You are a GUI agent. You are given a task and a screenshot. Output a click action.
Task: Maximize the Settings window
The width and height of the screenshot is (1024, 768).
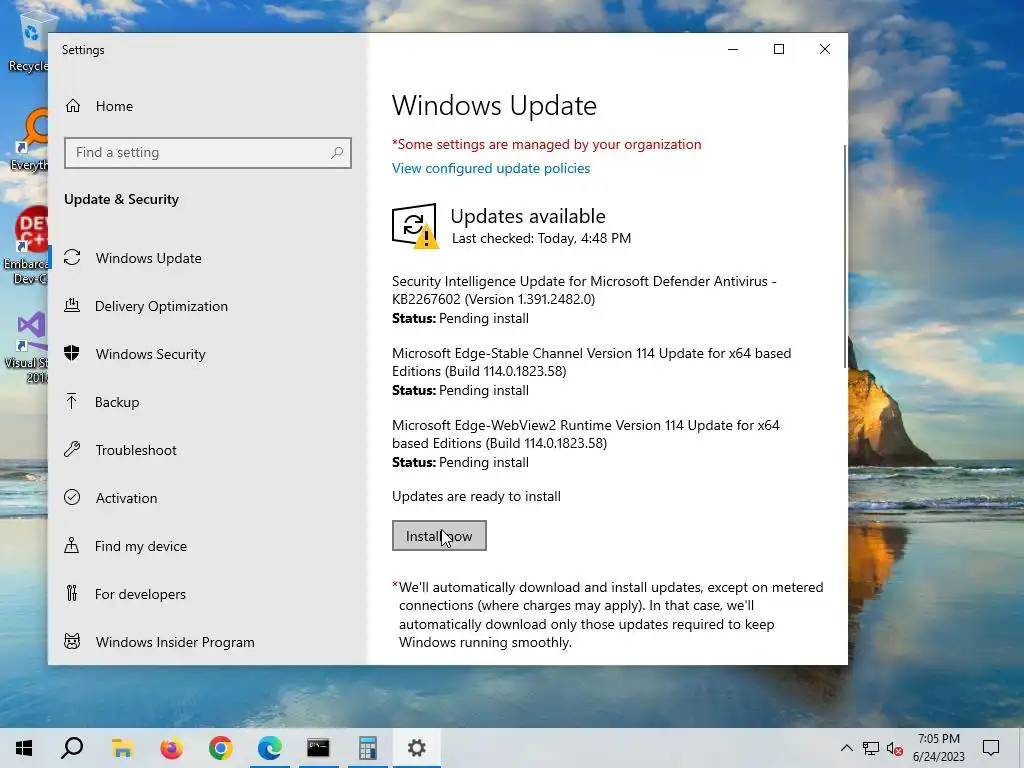click(x=778, y=49)
